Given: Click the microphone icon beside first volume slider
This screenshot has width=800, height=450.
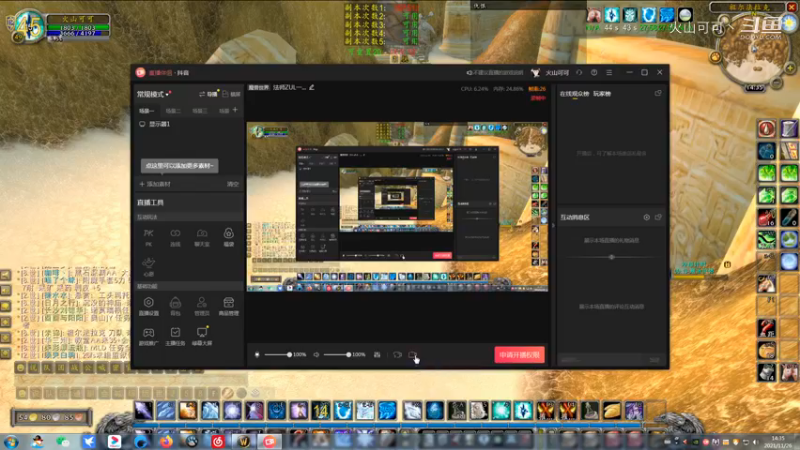Looking at the screenshot, I should [x=257, y=355].
